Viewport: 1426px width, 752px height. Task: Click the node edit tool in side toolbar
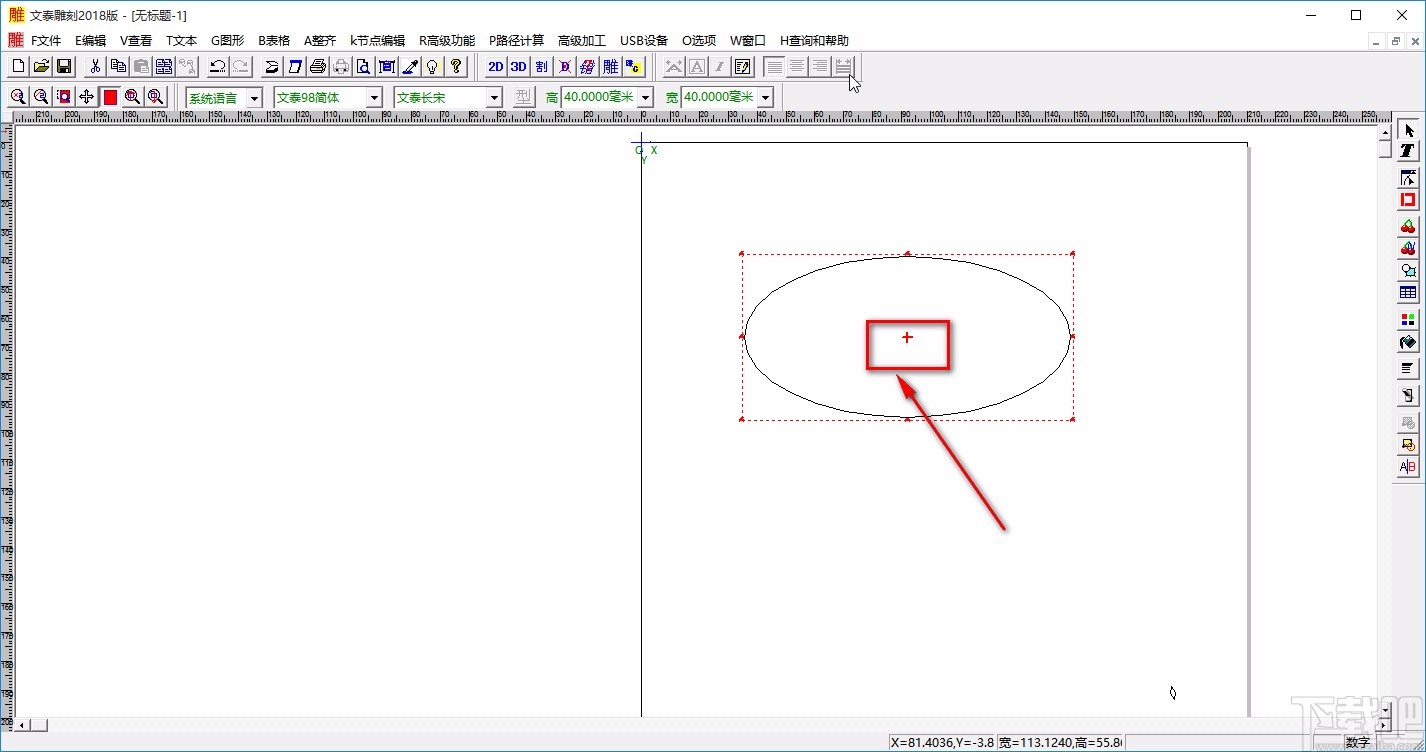pyautogui.click(x=1408, y=178)
